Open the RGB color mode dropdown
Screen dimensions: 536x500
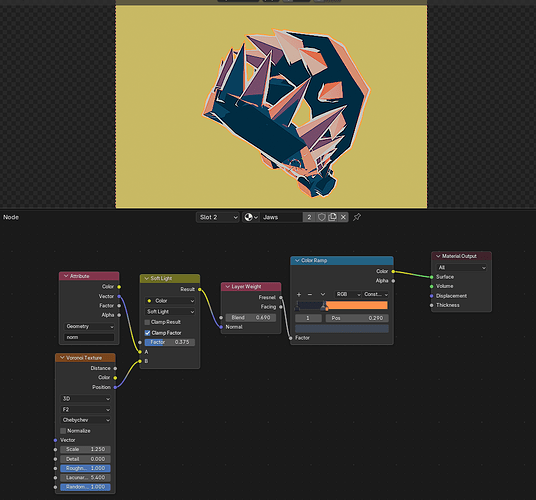click(x=348, y=294)
